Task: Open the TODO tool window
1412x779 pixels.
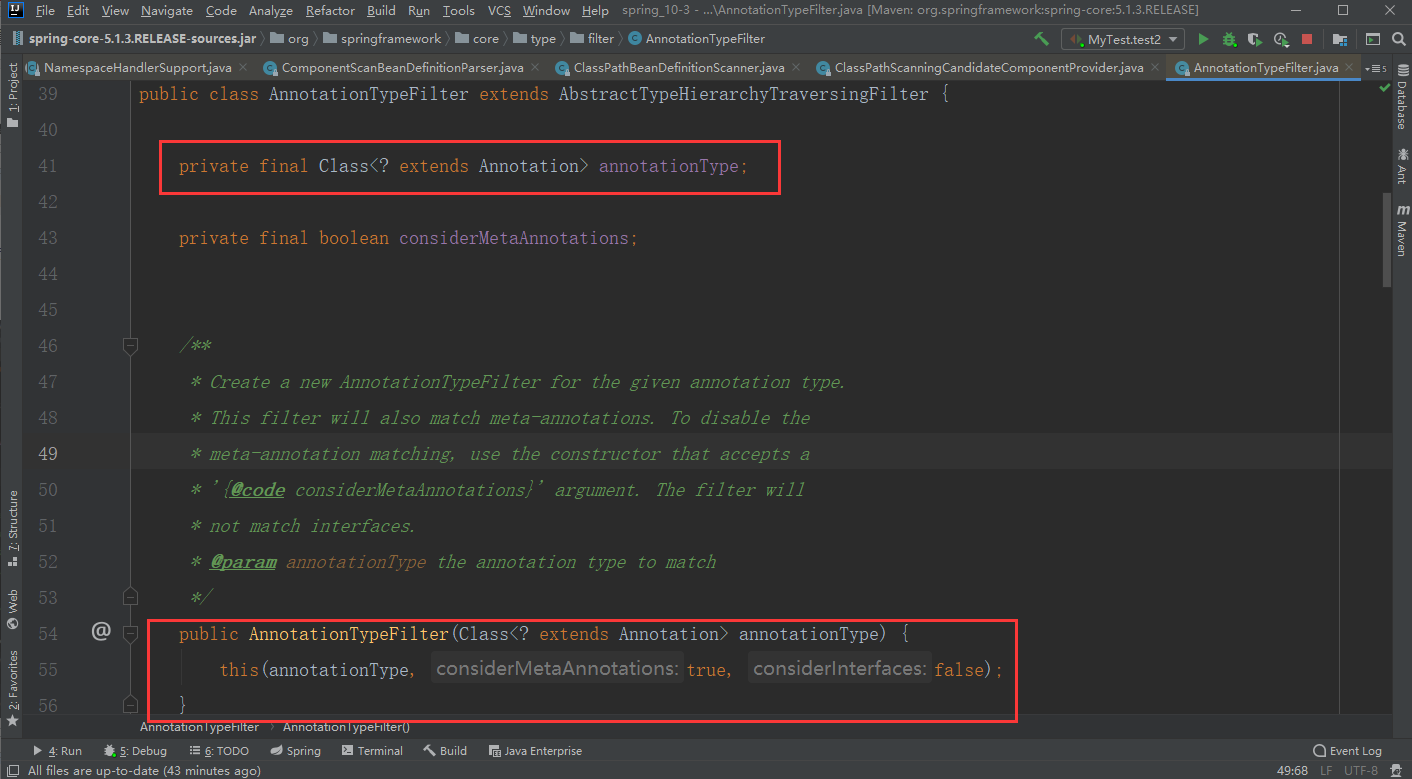Action: [x=217, y=751]
